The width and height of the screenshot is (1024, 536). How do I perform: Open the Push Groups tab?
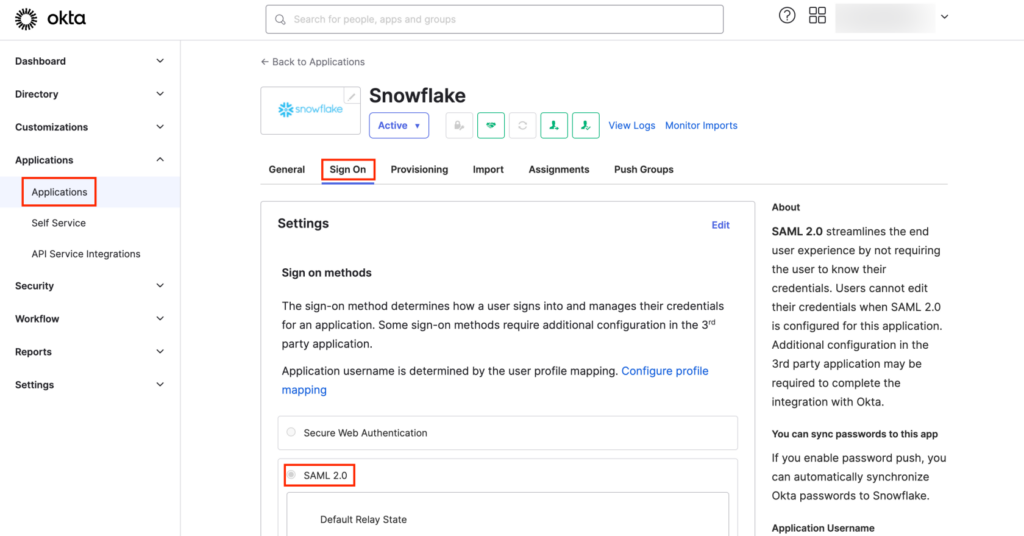(x=643, y=170)
